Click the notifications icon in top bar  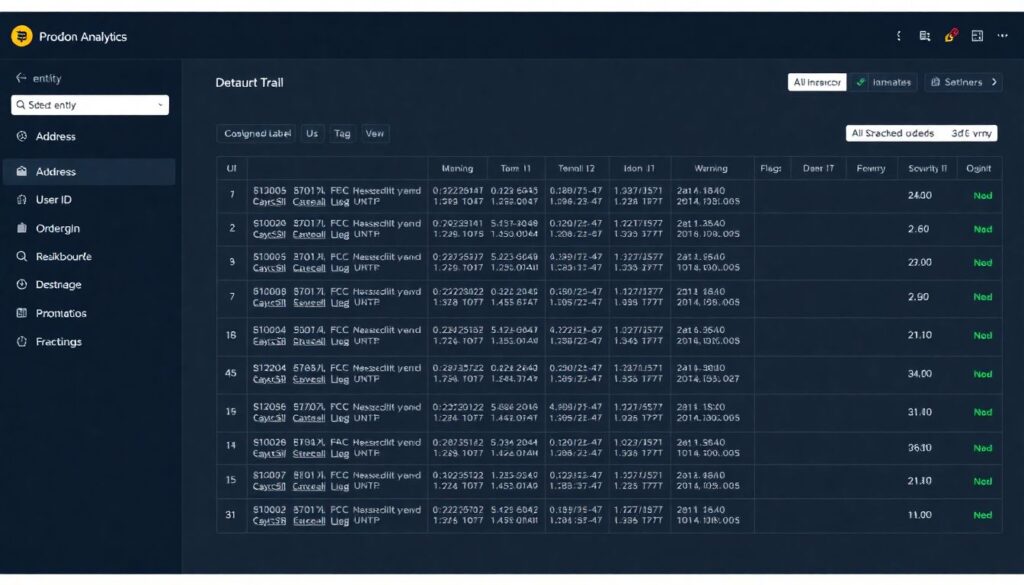click(897, 35)
